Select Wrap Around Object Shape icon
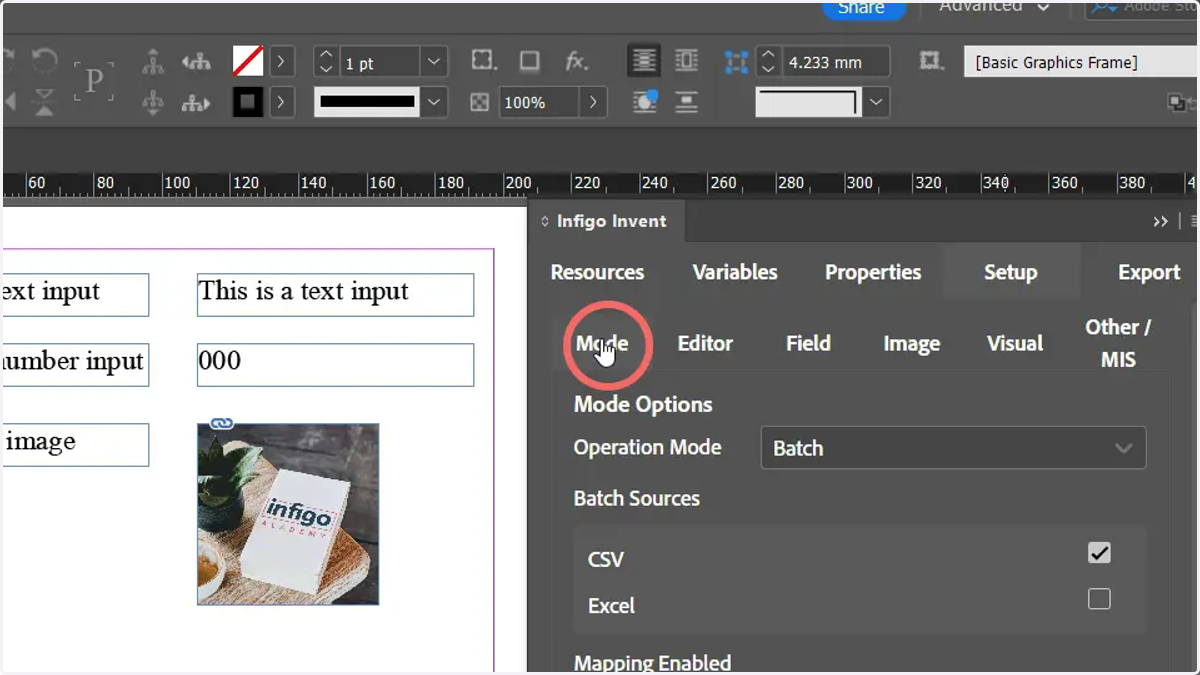 pos(644,101)
